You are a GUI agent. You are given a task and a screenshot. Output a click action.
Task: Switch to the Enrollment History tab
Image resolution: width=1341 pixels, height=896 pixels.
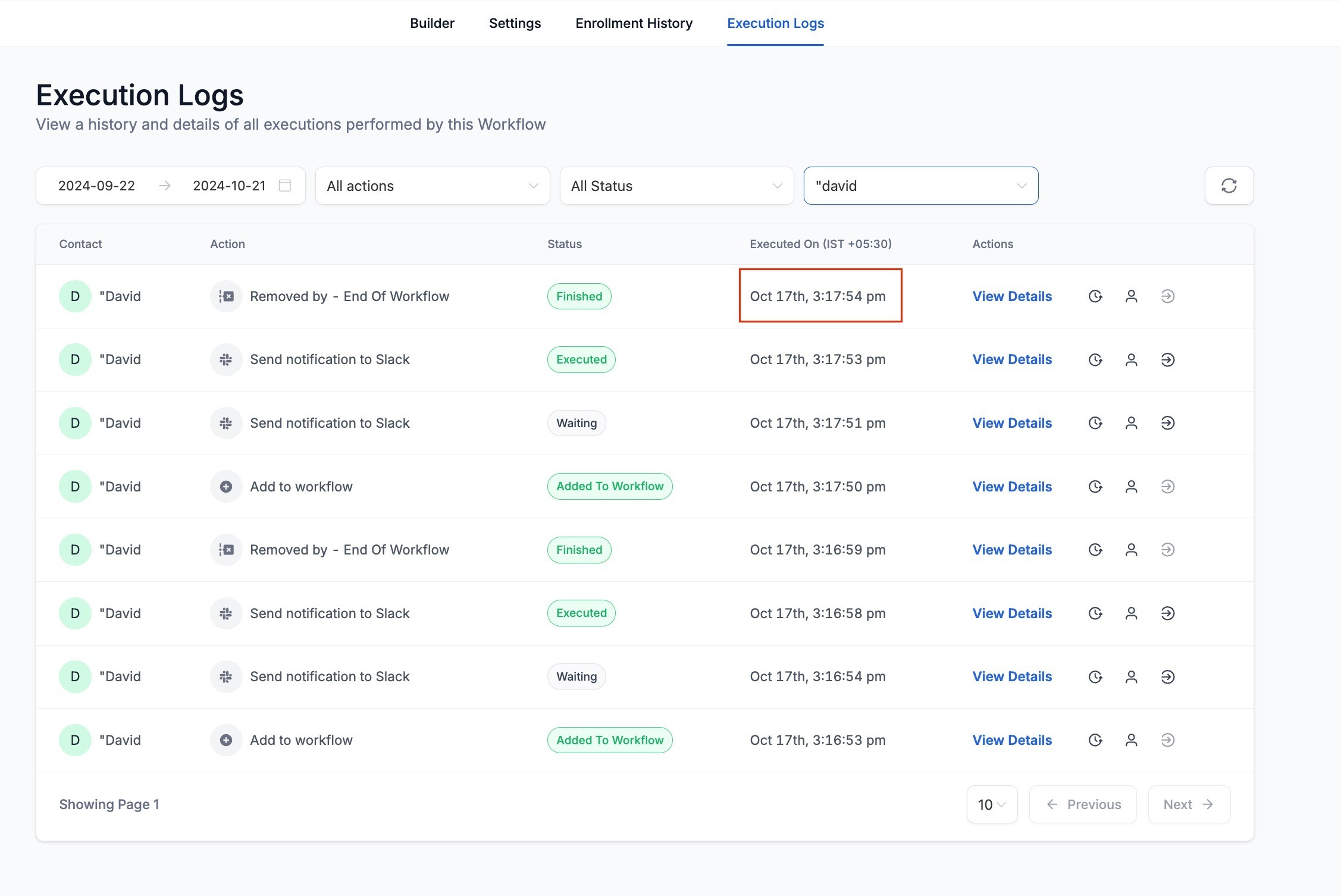[x=634, y=23]
